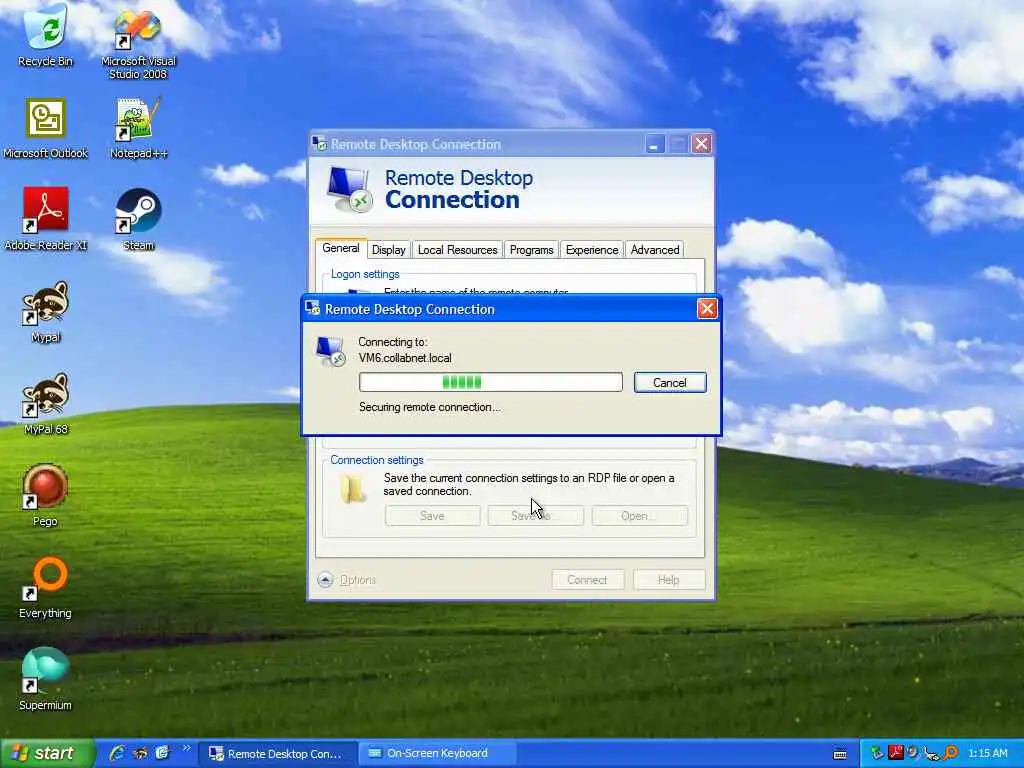
Task: Close the main Remote Desktop Connection window
Action: point(701,144)
